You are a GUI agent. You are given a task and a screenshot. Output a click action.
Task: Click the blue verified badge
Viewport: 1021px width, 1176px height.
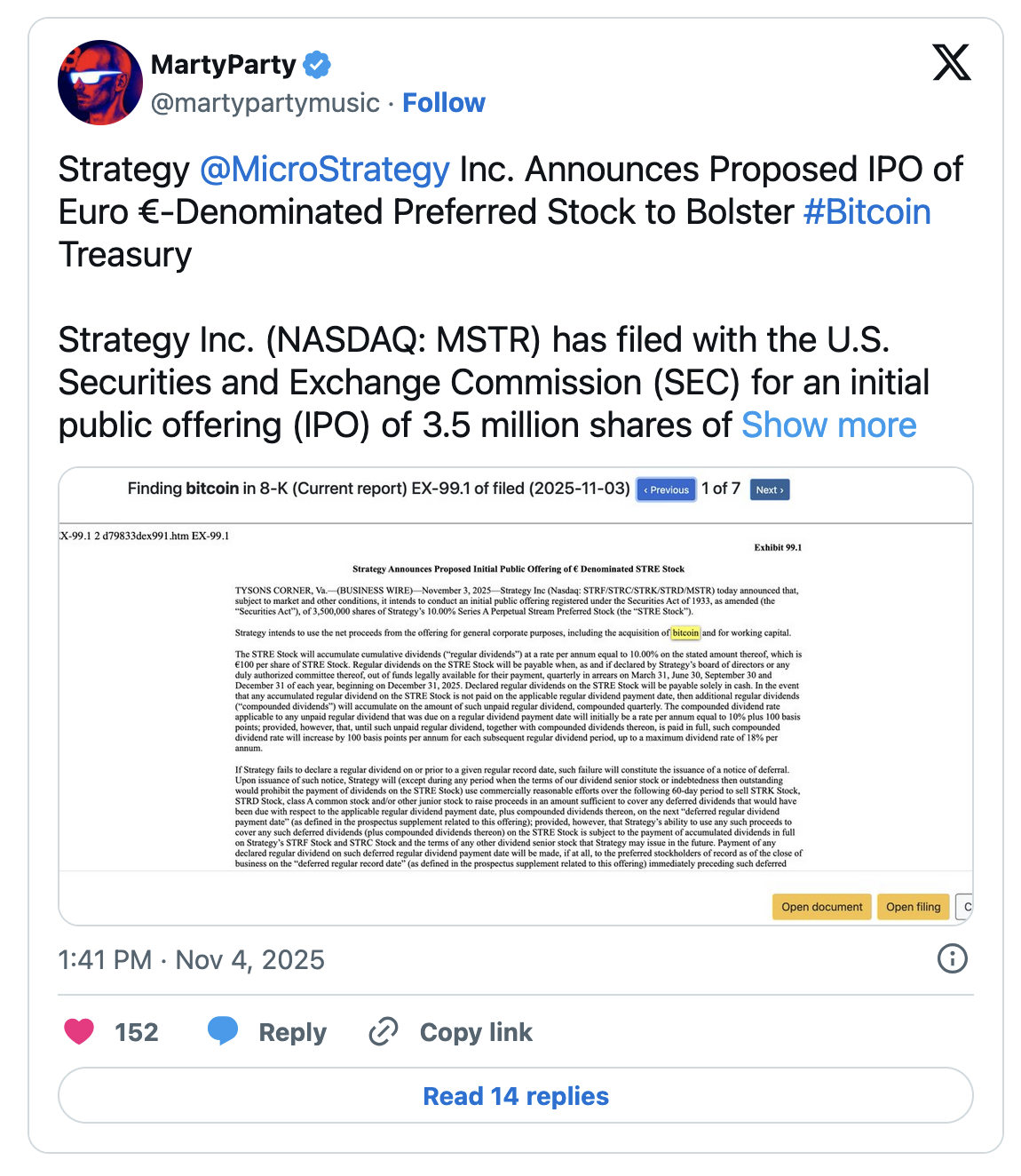[x=317, y=65]
